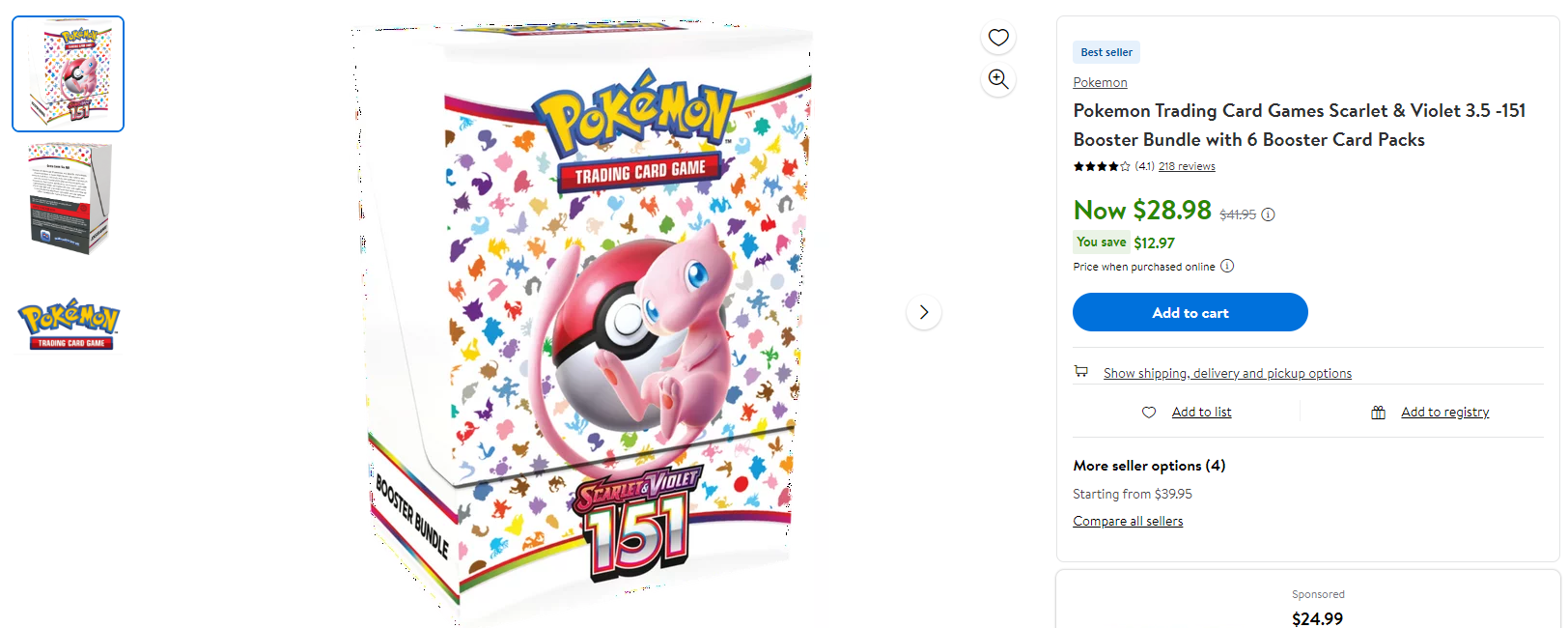Click the heart favorite icon on product image

click(998, 38)
